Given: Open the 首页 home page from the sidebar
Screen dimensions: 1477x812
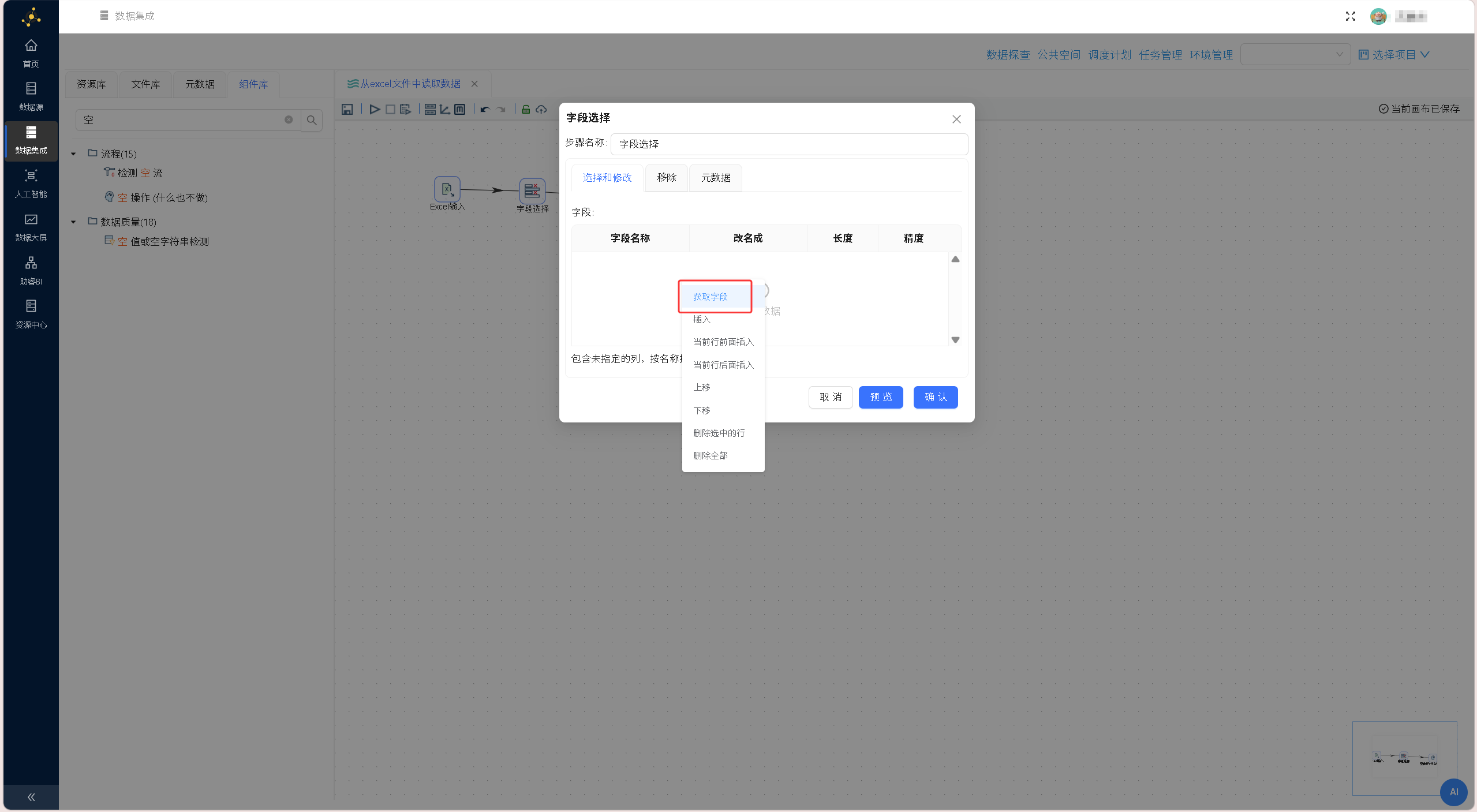Looking at the screenshot, I should (x=31, y=53).
